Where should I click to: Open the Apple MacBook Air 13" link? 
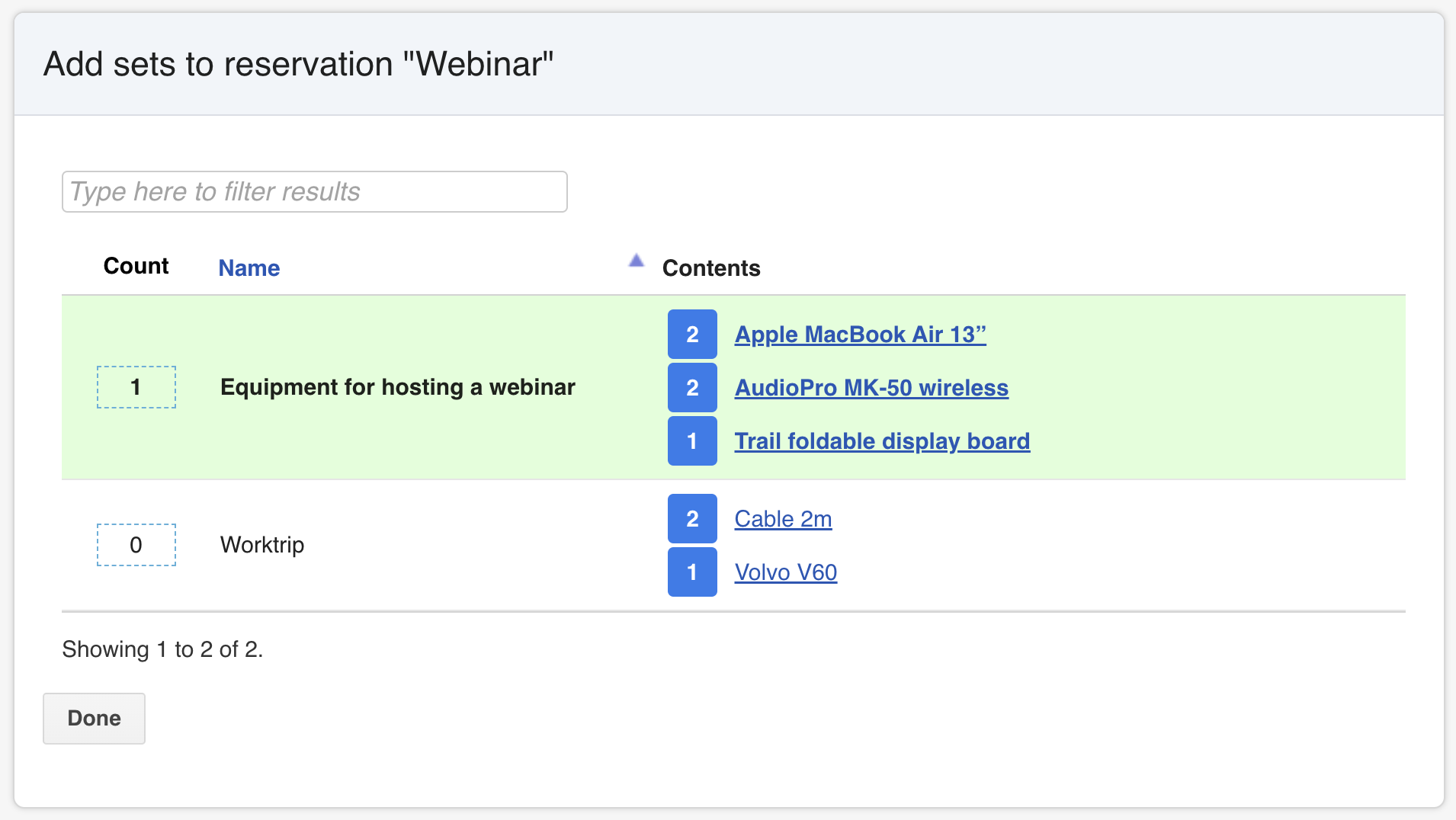pos(860,335)
